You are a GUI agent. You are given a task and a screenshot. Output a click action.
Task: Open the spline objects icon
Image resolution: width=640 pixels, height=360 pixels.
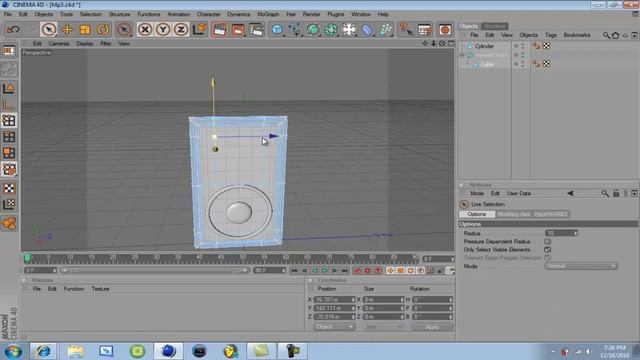coord(295,29)
